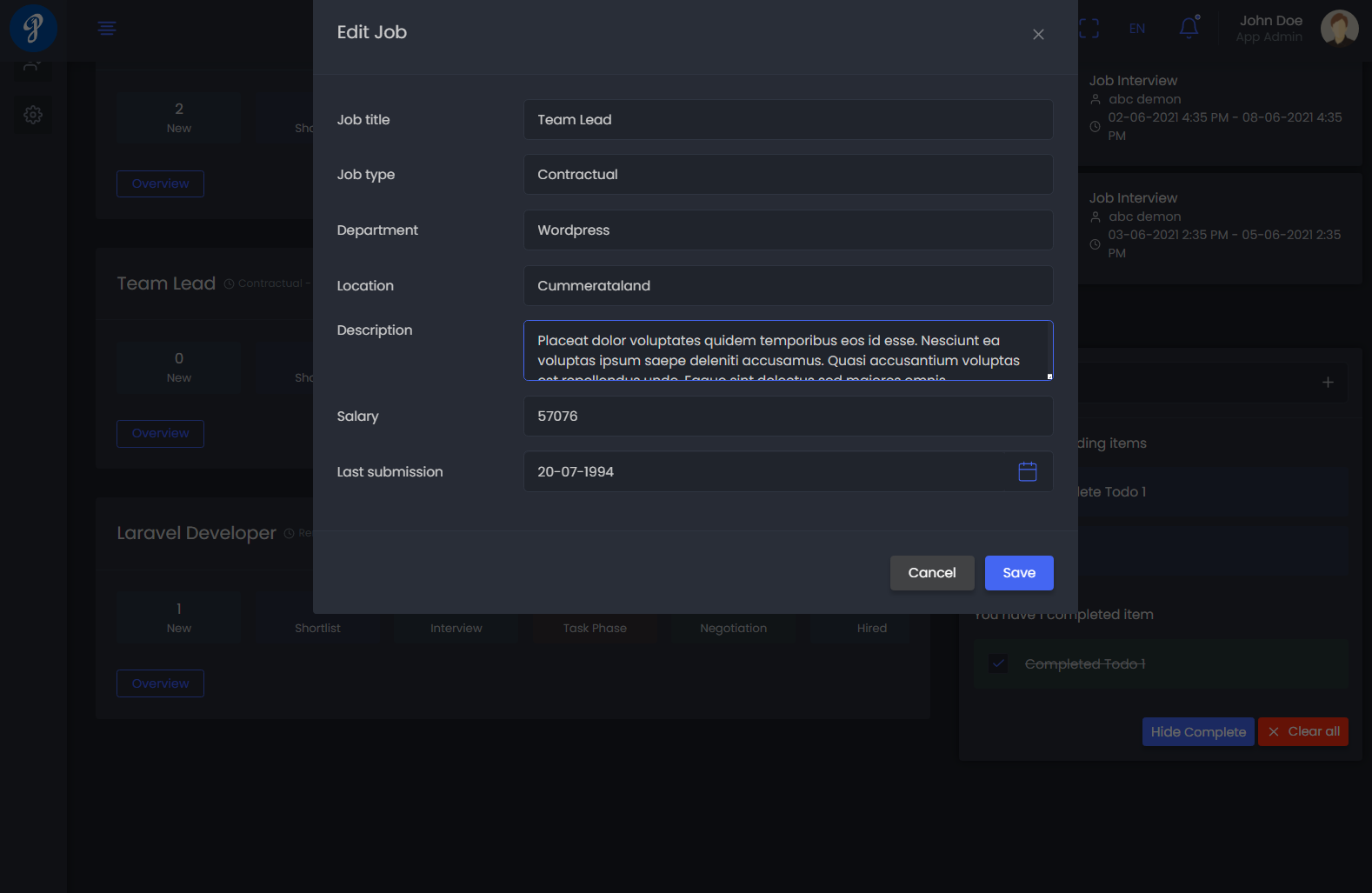
Task: Open the EN language selector
Action: [1136, 29]
